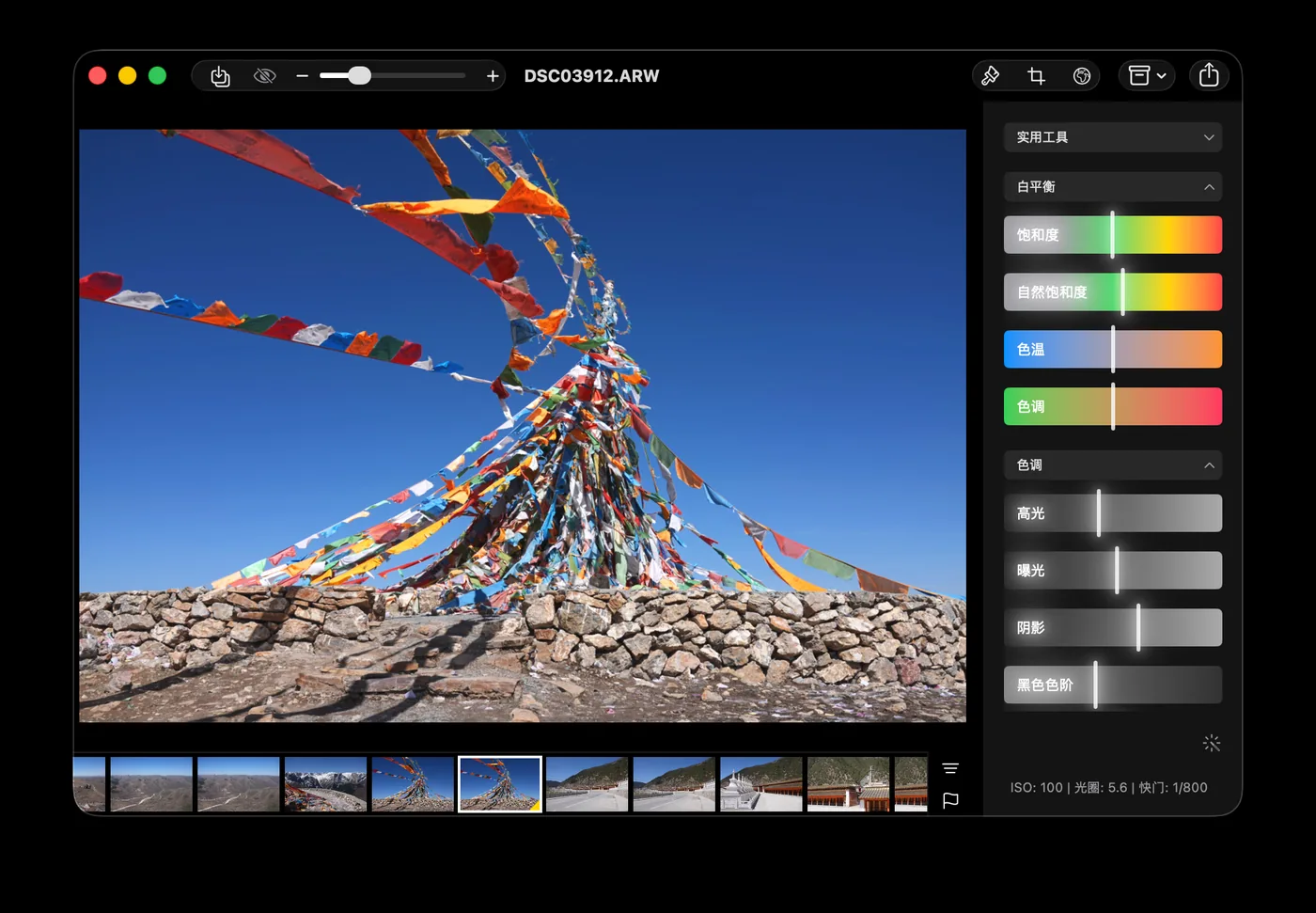Click the 曝光 slider
This screenshot has height=913, width=1316.
1113,571
